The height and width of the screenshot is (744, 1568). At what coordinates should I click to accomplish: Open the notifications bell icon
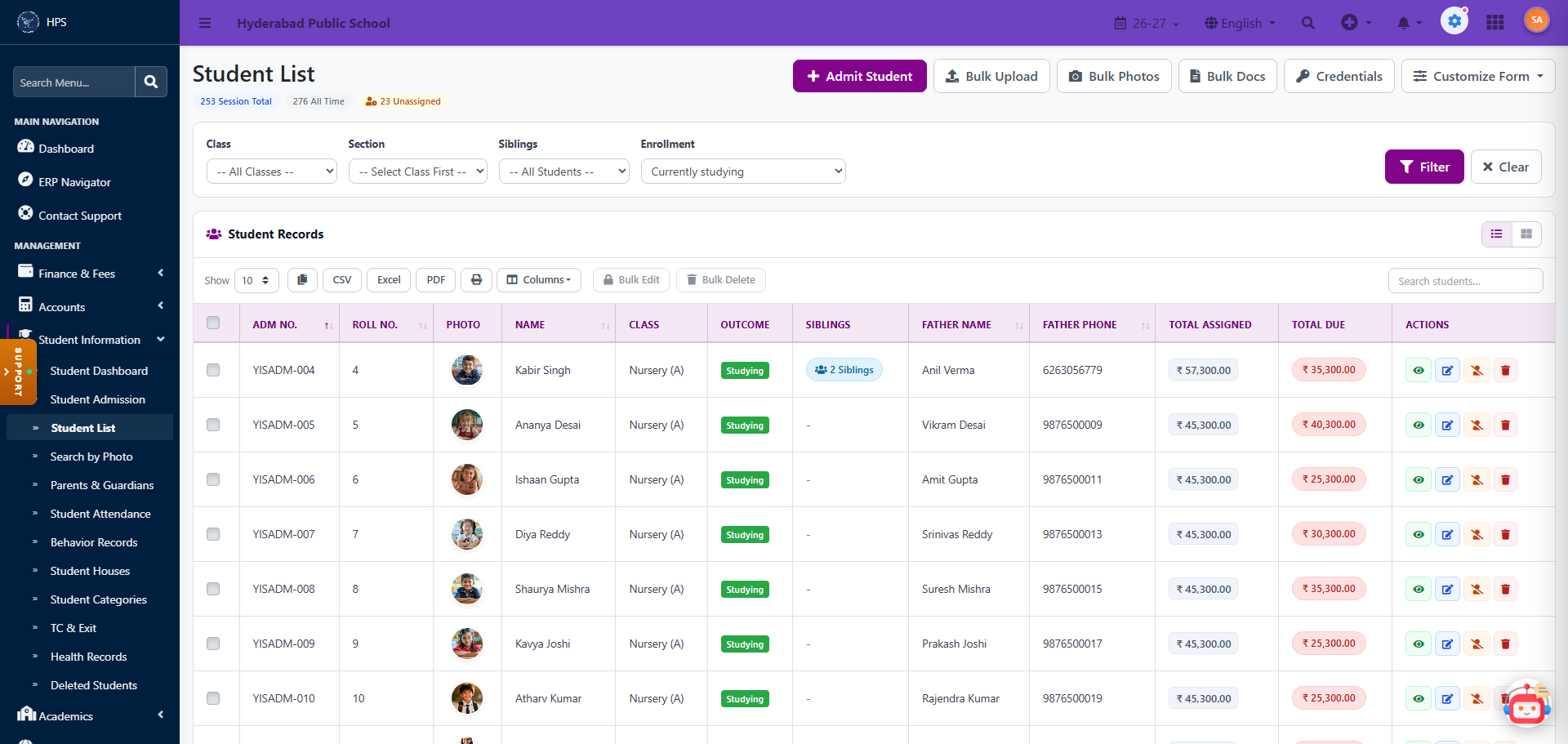pyautogui.click(x=1410, y=23)
